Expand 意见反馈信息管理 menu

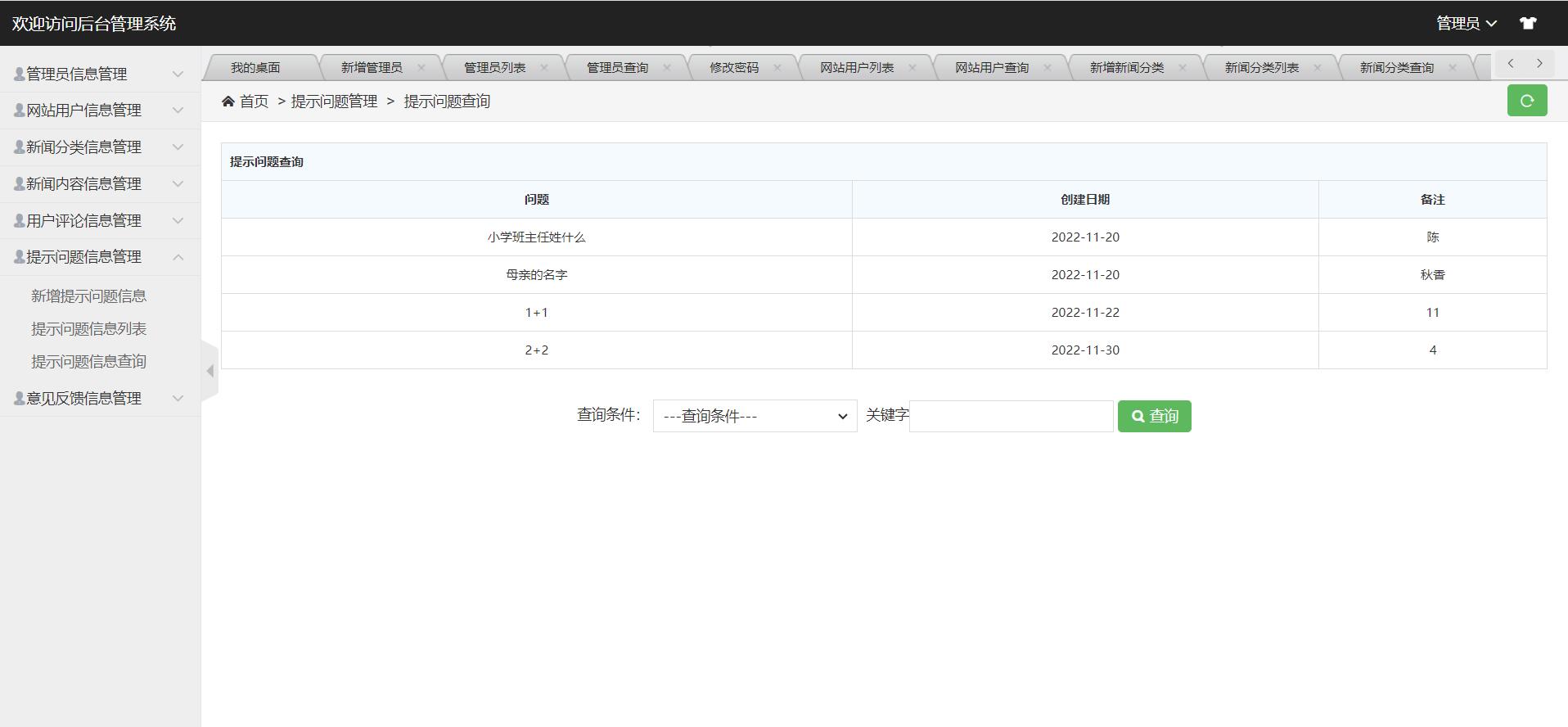click(x=100, y=398)
